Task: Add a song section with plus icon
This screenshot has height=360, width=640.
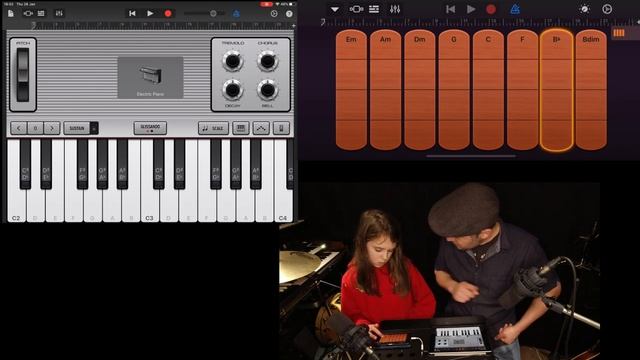Action: 293,26
